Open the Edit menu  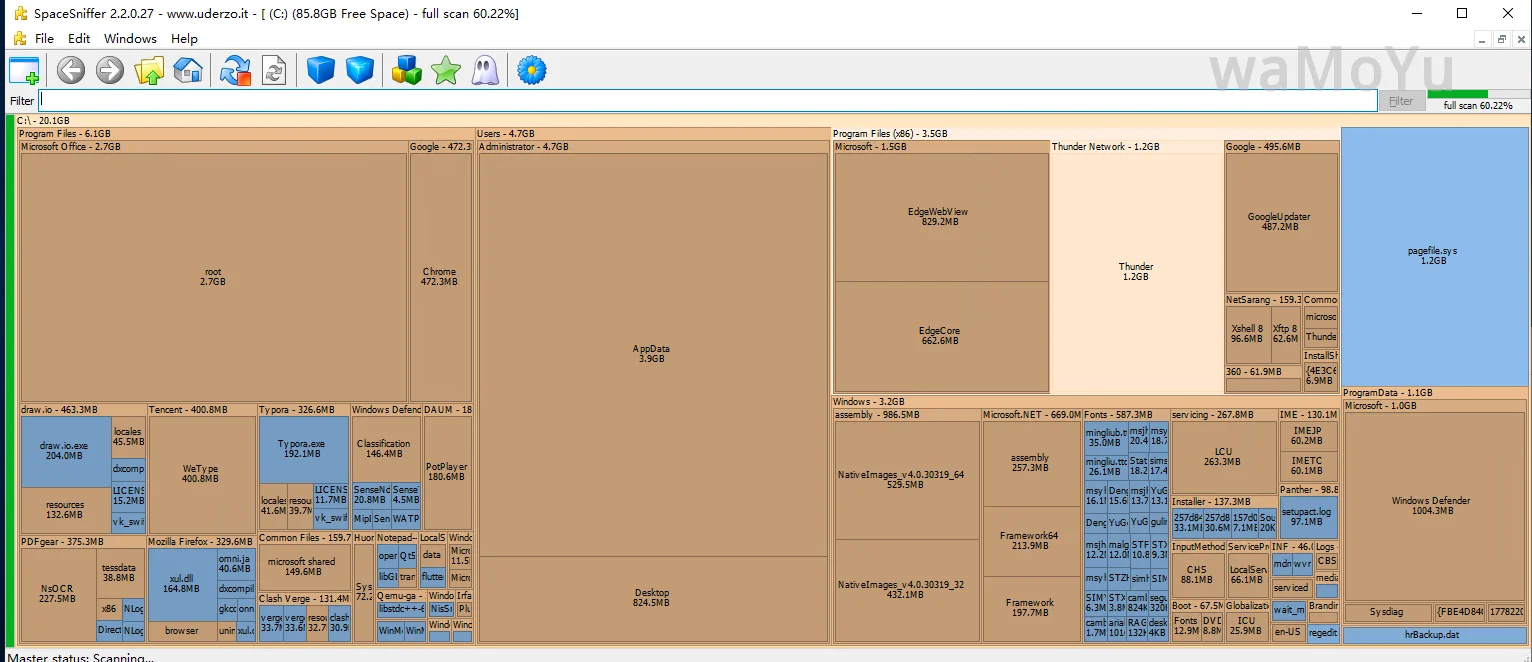[x=79, y=38]
